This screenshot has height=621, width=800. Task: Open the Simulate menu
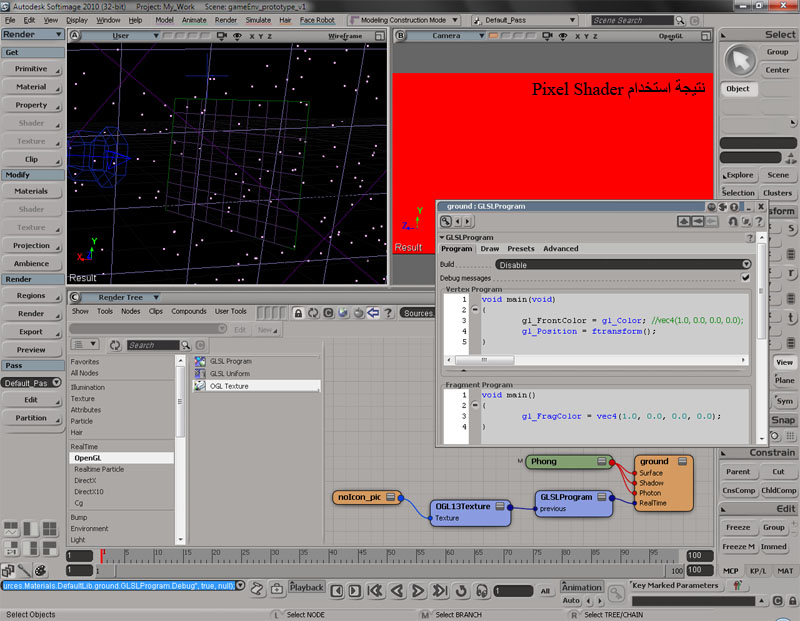(x=257, y=20)
